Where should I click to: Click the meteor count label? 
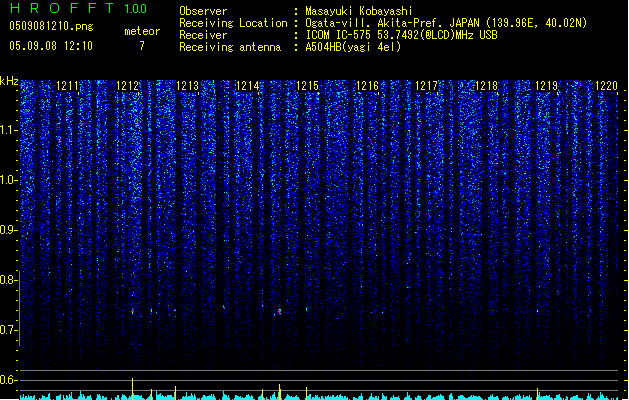coord(142,31)
